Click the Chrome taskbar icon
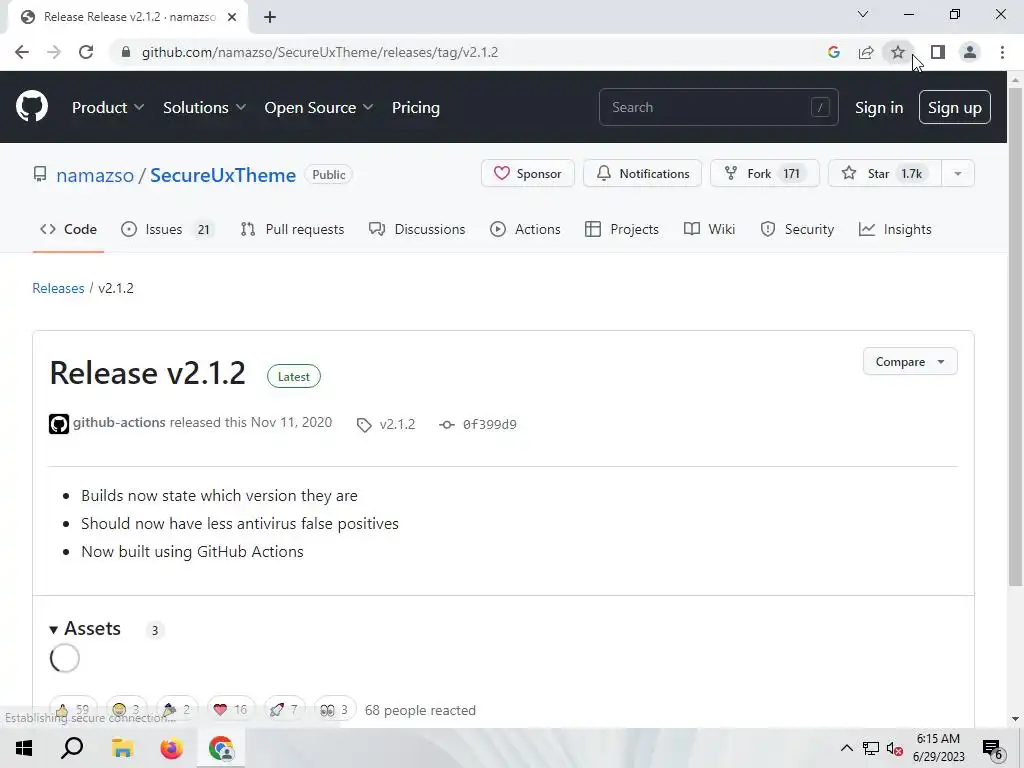1024x768 pixels. [221, 748]
